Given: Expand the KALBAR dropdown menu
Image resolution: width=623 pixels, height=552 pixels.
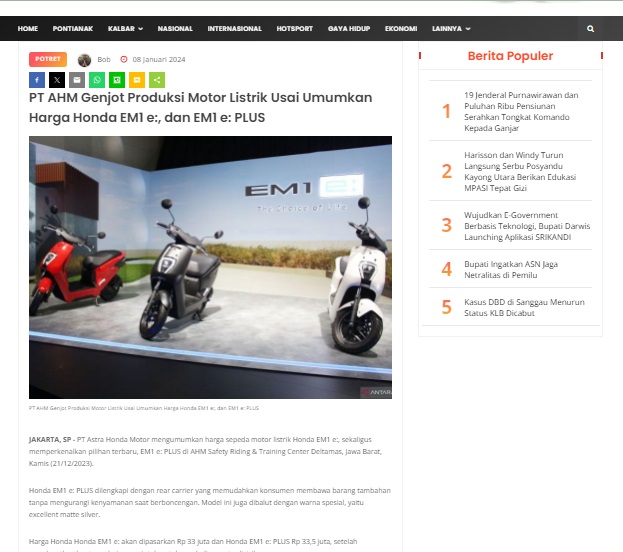Looking at the screenshot, I should [x=125, y=29].
